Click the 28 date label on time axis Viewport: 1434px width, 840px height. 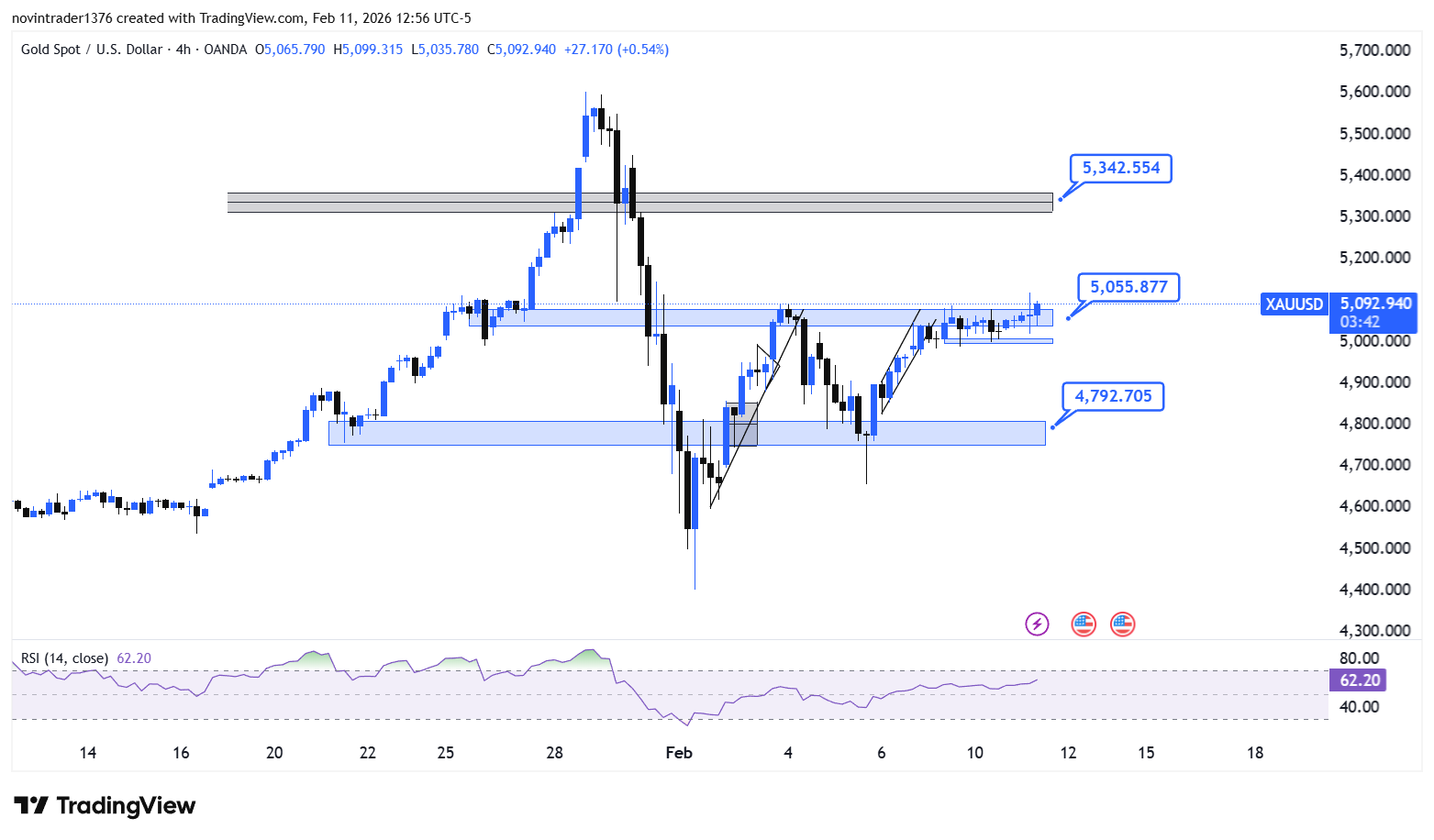pyautogui.click(x=554, y=753)
